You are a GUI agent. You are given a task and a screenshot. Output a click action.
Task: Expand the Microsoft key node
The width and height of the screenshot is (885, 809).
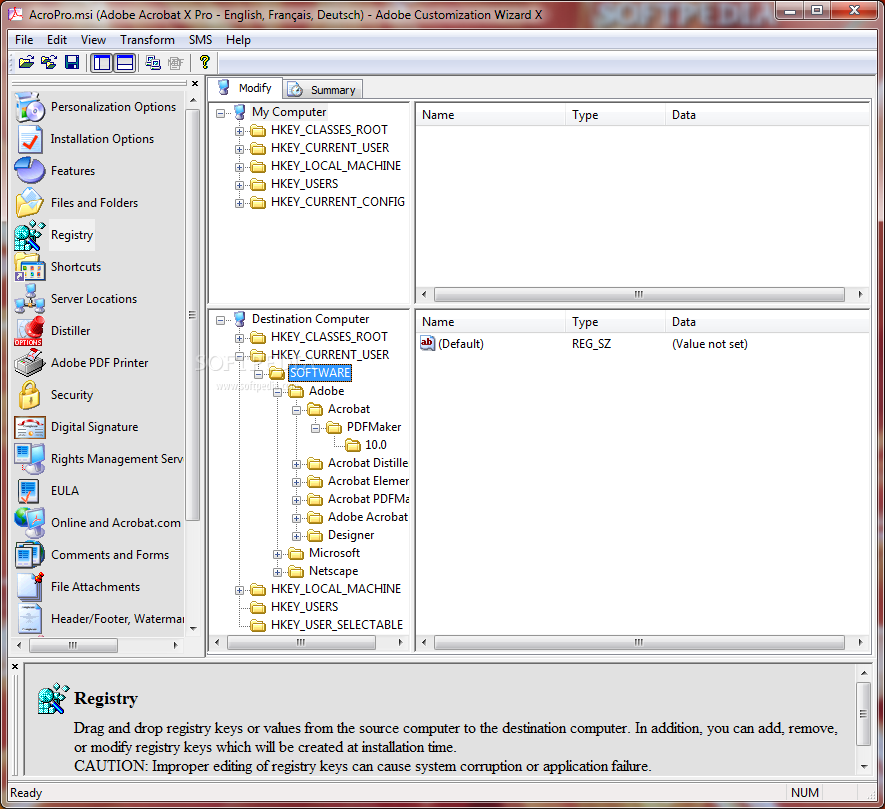pos(277,554)
